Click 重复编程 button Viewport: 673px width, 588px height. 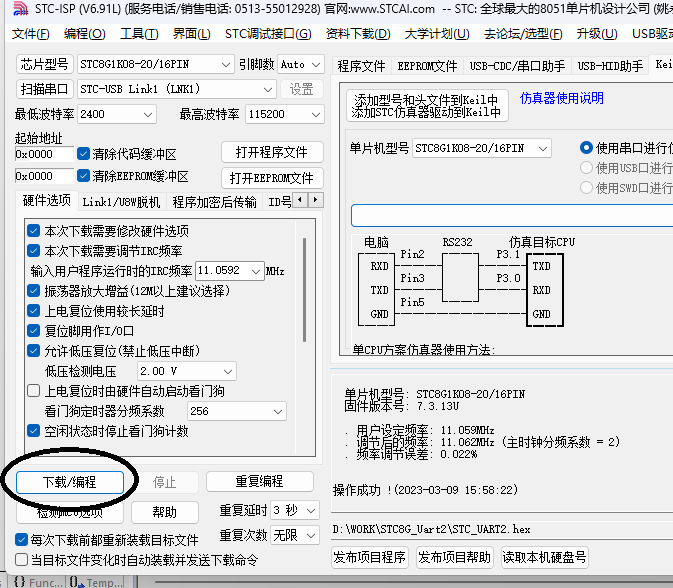[260, 481]
